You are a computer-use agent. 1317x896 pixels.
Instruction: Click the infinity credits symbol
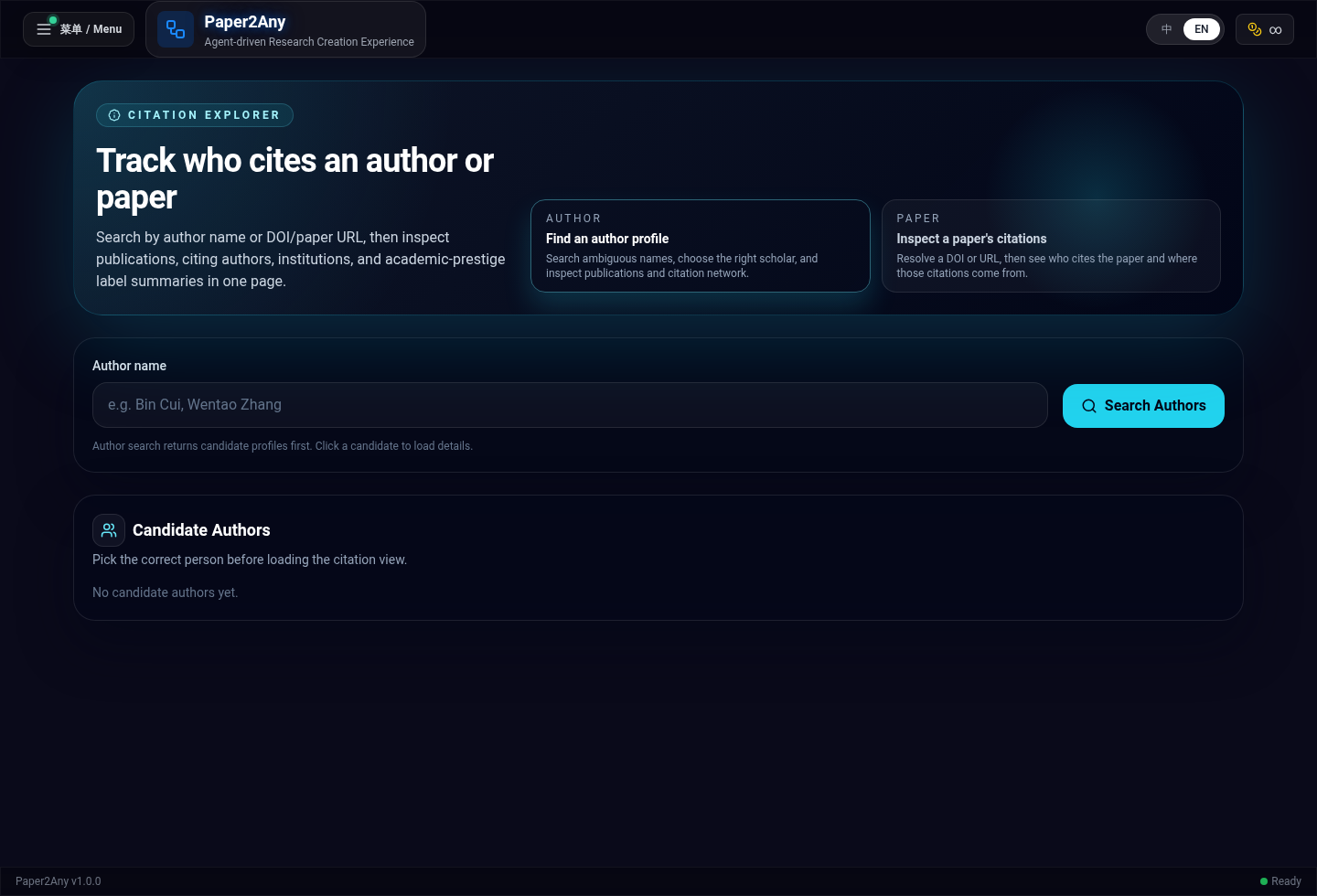click(1276, 30)
